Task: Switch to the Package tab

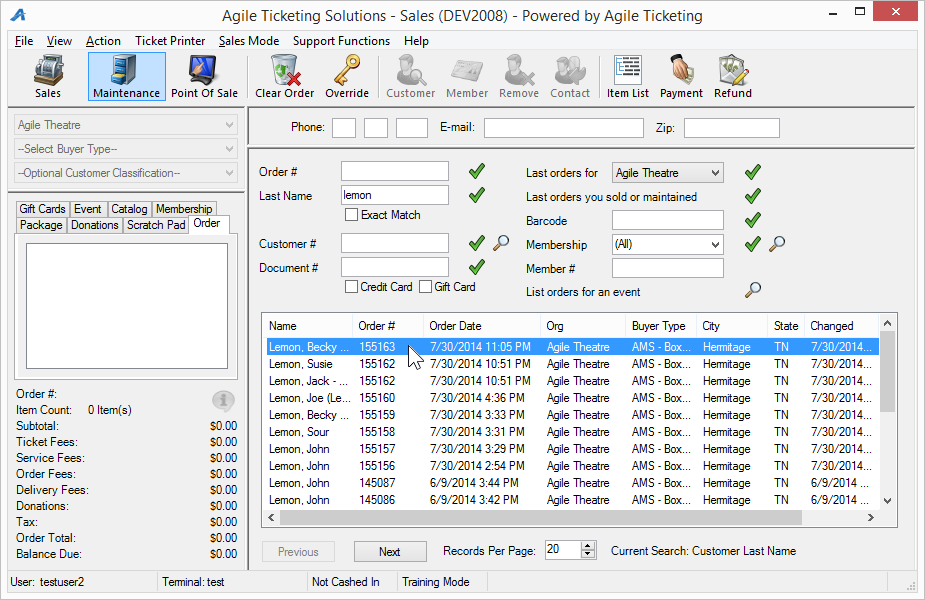Action: click(41, 225)
